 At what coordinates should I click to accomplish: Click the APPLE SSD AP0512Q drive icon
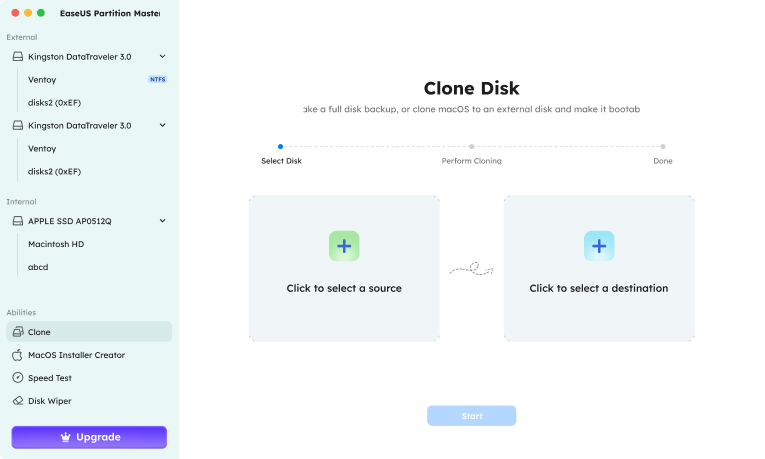pyautogui.click(x=17, y=221)
